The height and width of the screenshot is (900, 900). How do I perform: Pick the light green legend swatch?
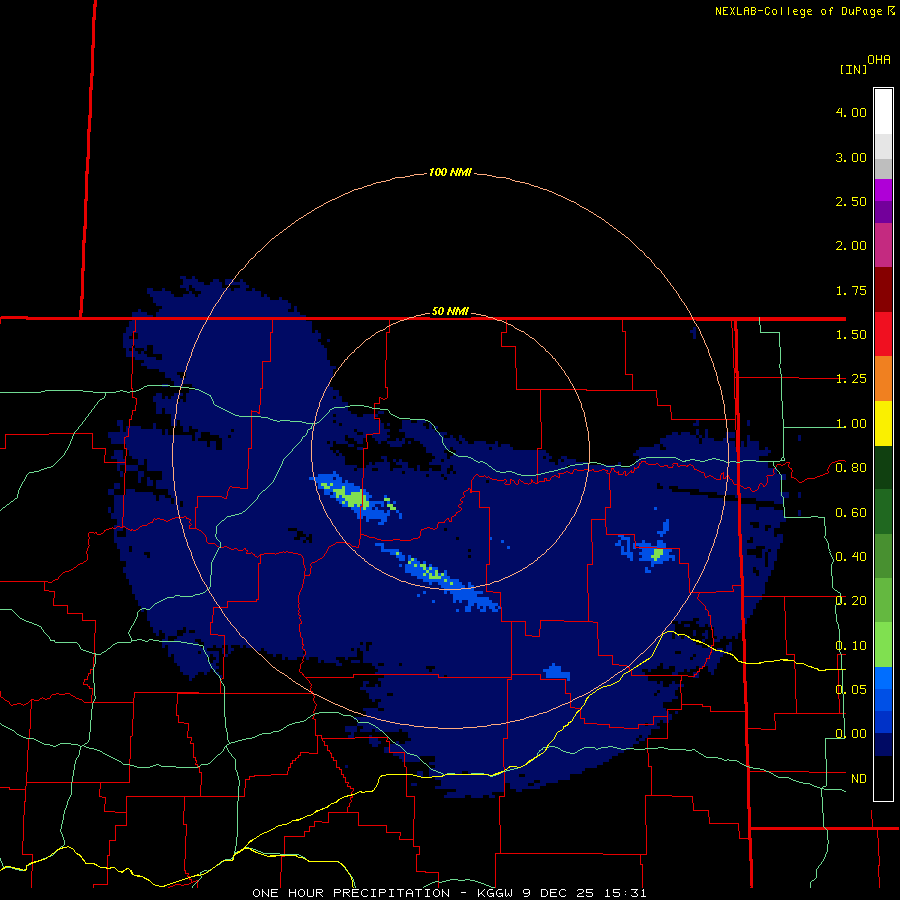[883, 645]
